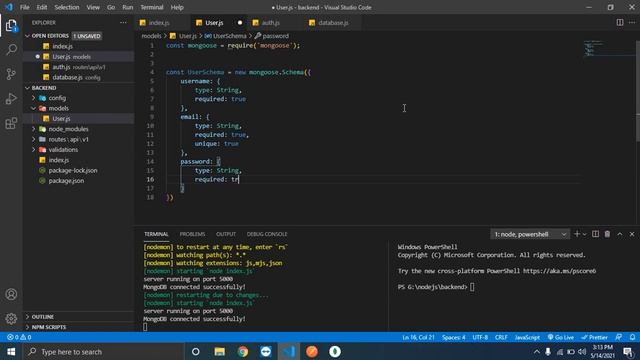
Task: Open editor more actions ellipsis
Action: (632, 23)
